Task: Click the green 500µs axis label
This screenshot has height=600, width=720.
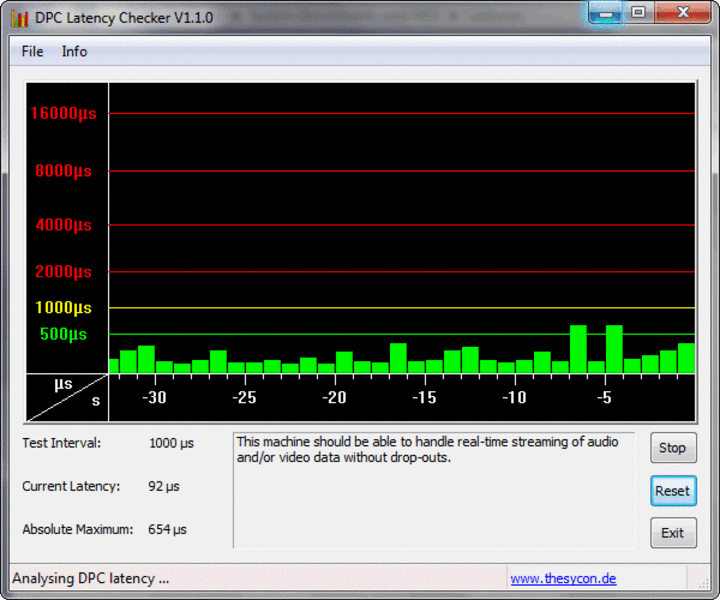Action: [x=63, y=334]
